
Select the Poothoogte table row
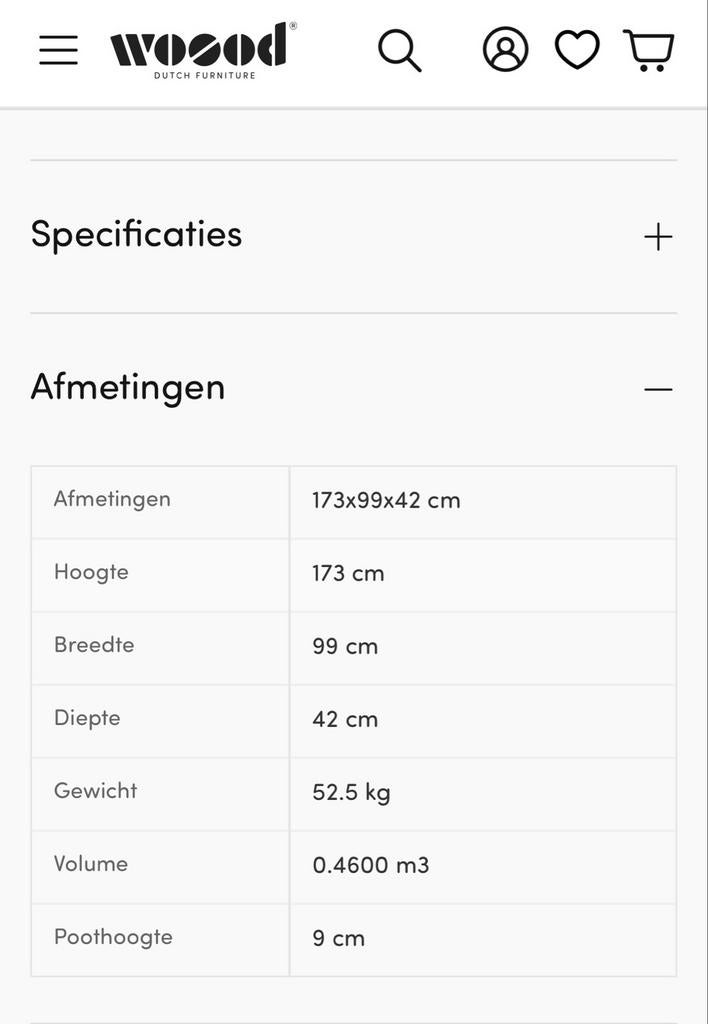click(x=354, y=938)
